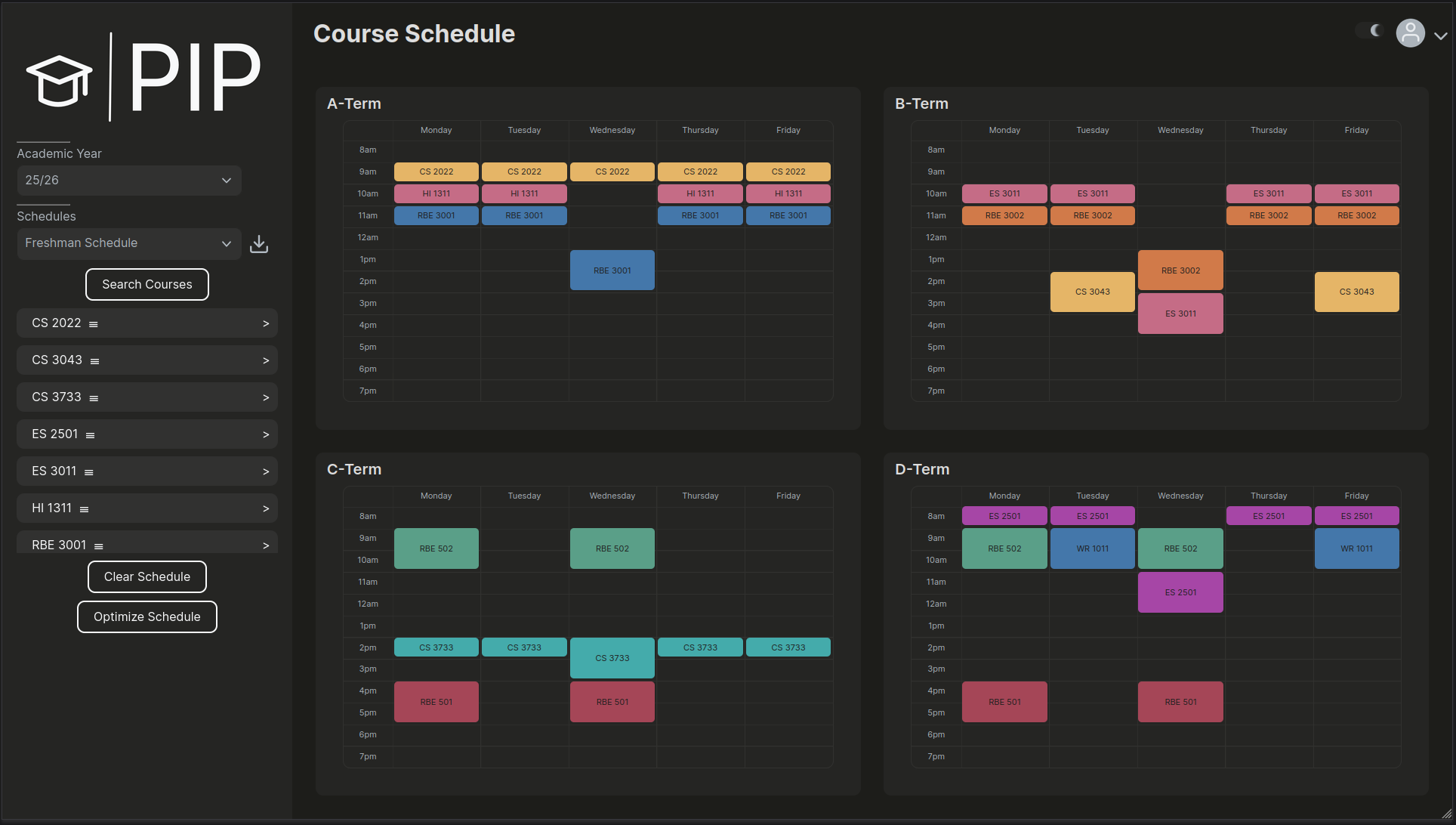The width and height of the screenshot is (1456, 825).
Task: Click the PIP graduation cap logo
Action: point(60,80)
